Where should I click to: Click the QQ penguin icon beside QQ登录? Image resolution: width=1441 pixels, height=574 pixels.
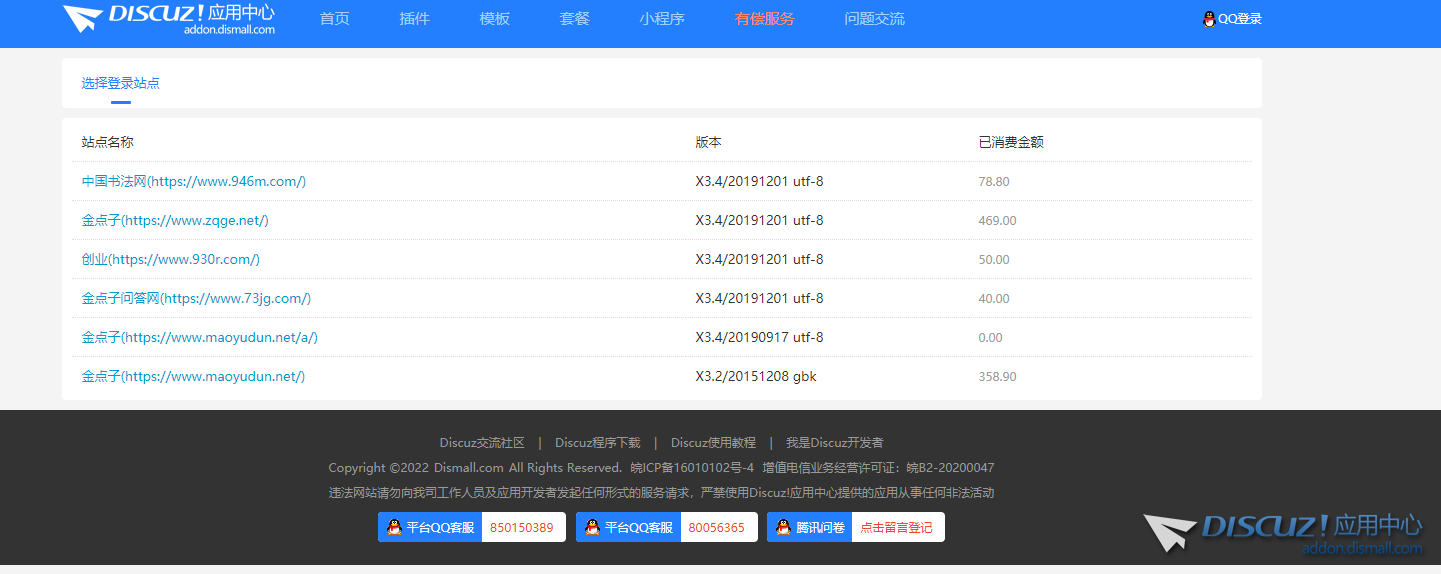tap(1209, 19)
